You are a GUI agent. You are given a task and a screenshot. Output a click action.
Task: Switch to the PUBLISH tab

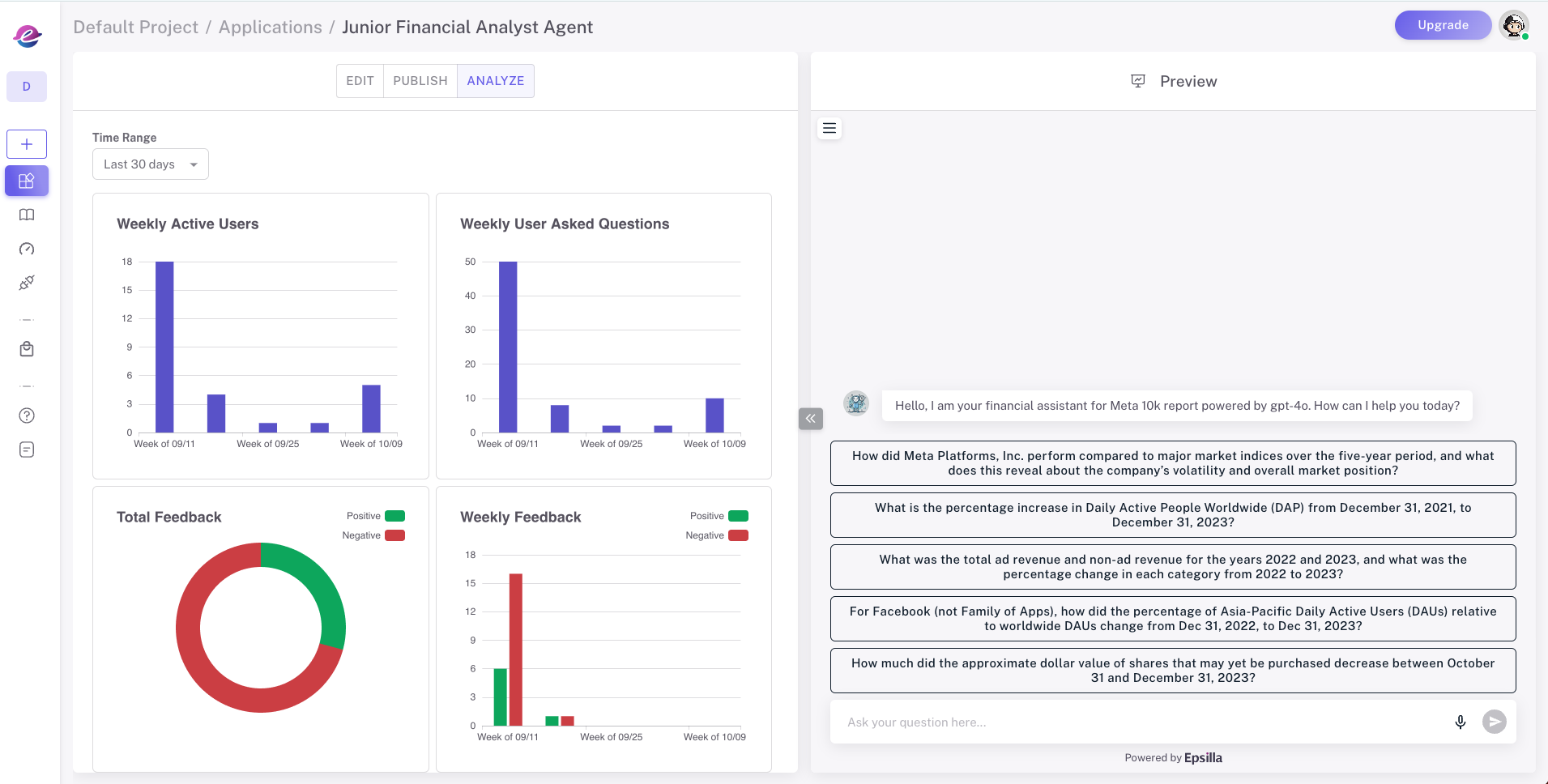pos(420,81)
